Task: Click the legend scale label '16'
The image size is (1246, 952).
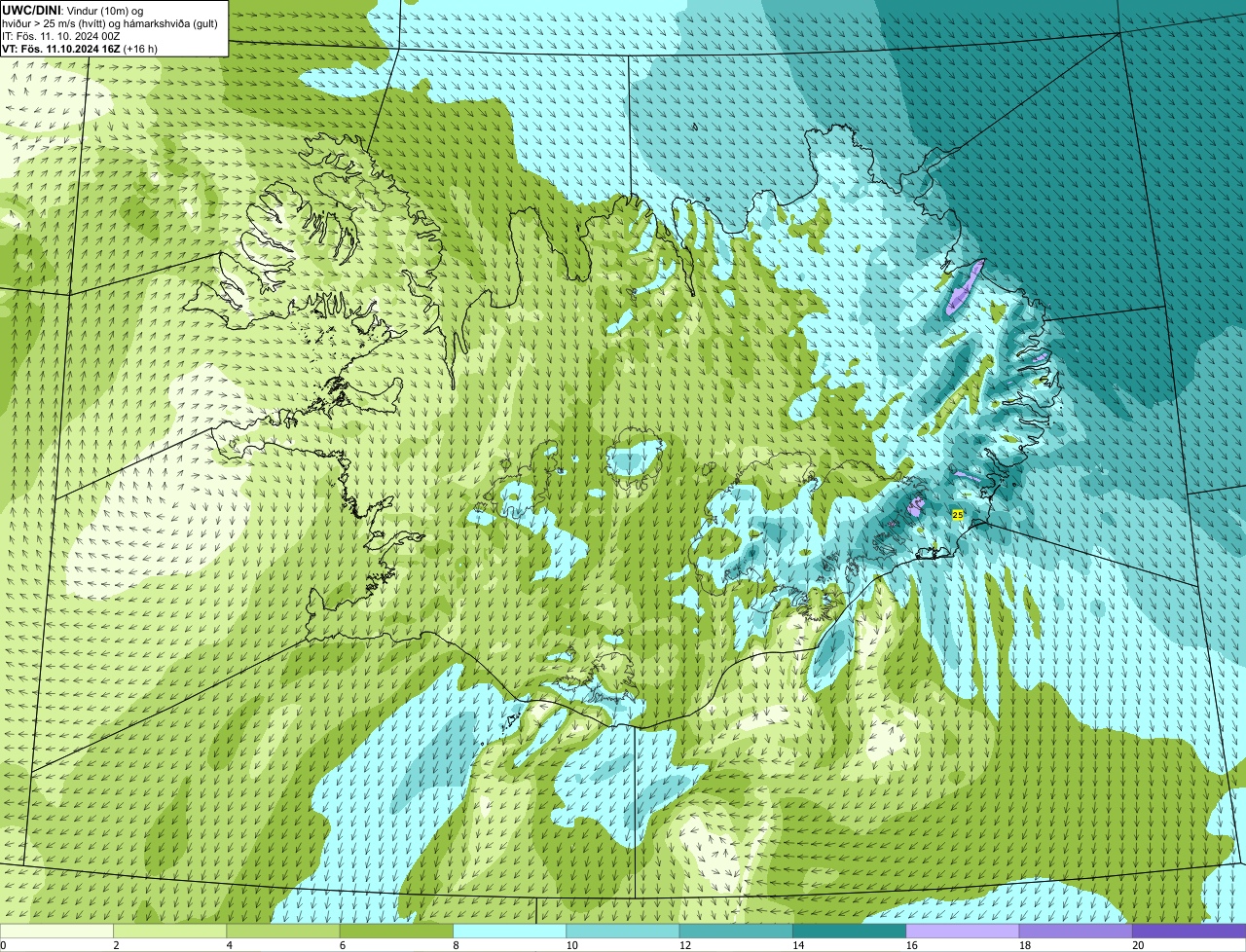Action: [911, 945]
